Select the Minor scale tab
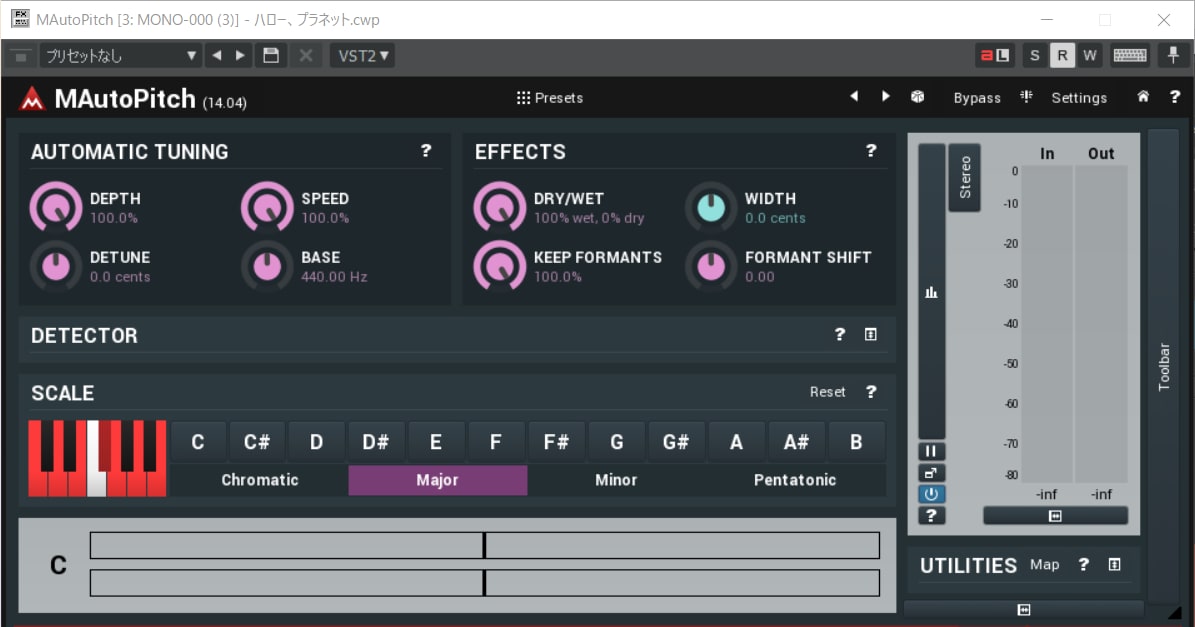 pyautogui.click(x=616, y=480)
